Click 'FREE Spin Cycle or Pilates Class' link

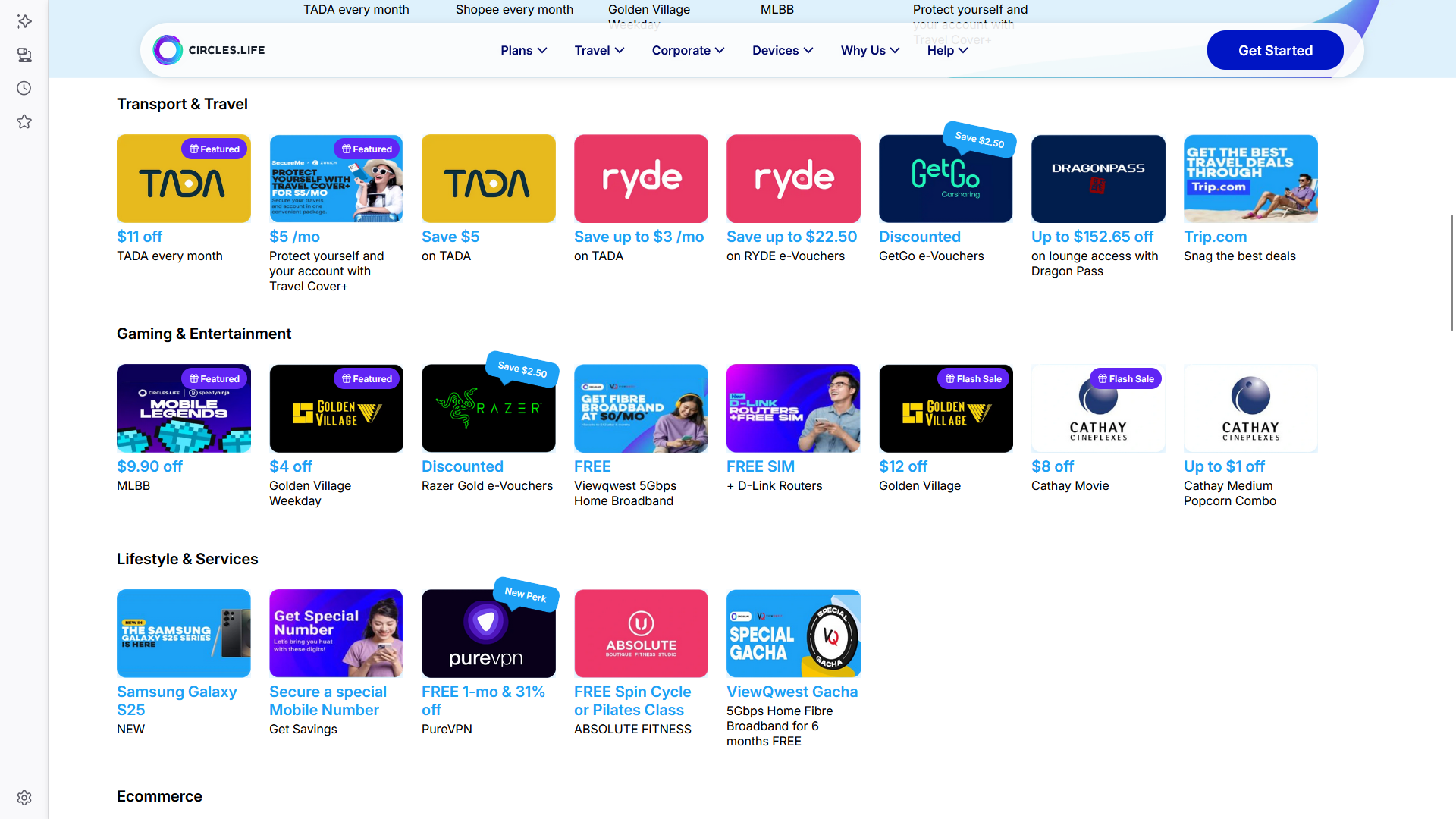pos(632,701)
